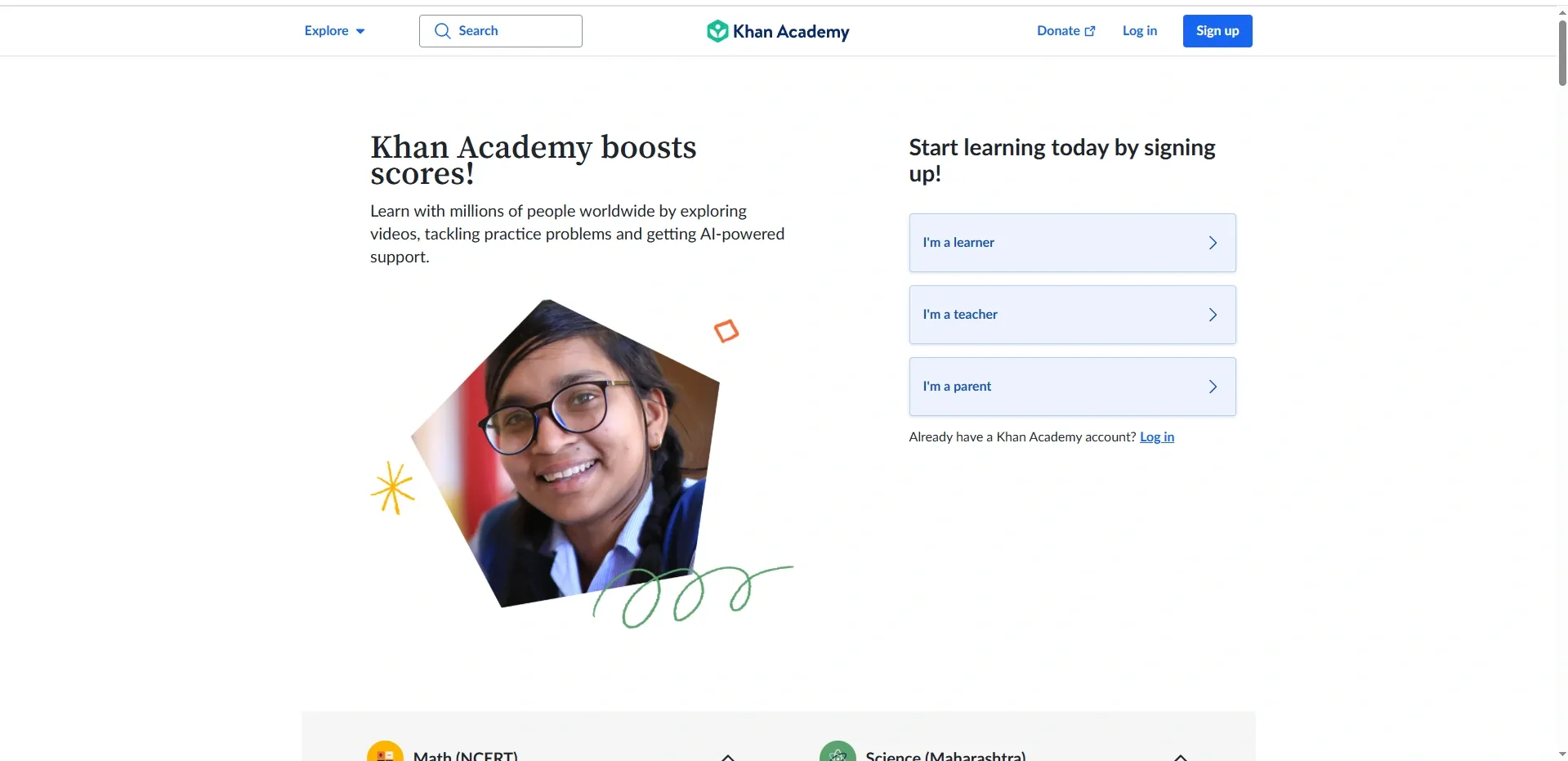Click the arrow on the parent card

pyautogui.click(x=1213, y=386)
